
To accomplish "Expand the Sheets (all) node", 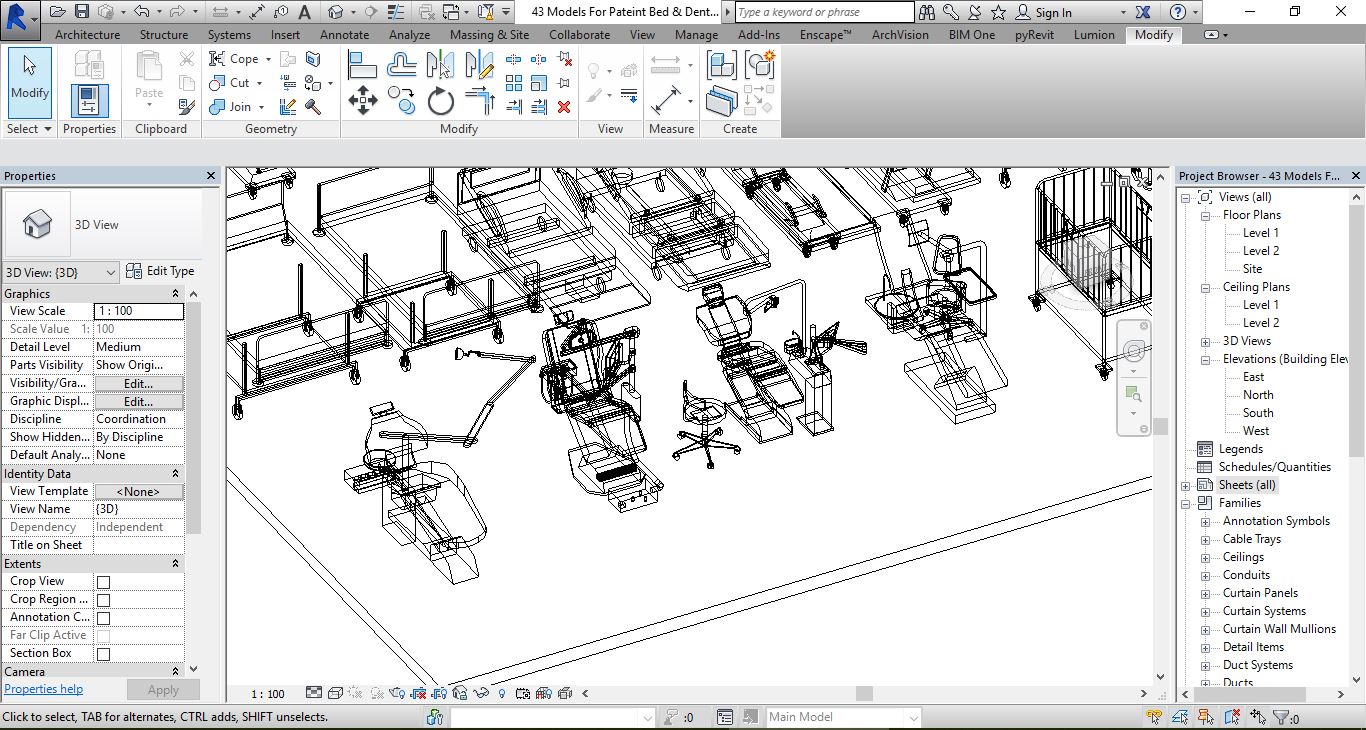I will pyautogui.click(x=1186, y=485).
